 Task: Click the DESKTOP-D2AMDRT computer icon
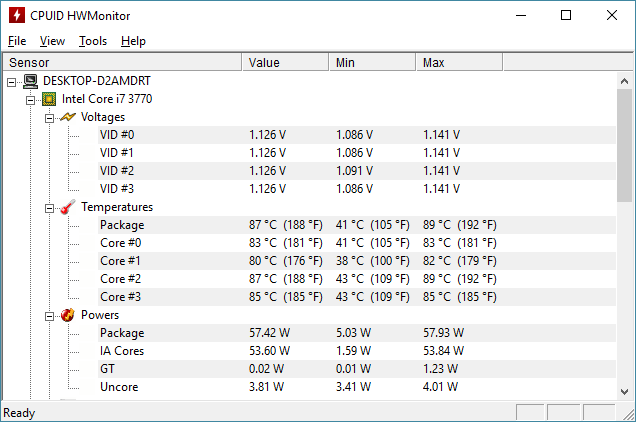(30, 81)
